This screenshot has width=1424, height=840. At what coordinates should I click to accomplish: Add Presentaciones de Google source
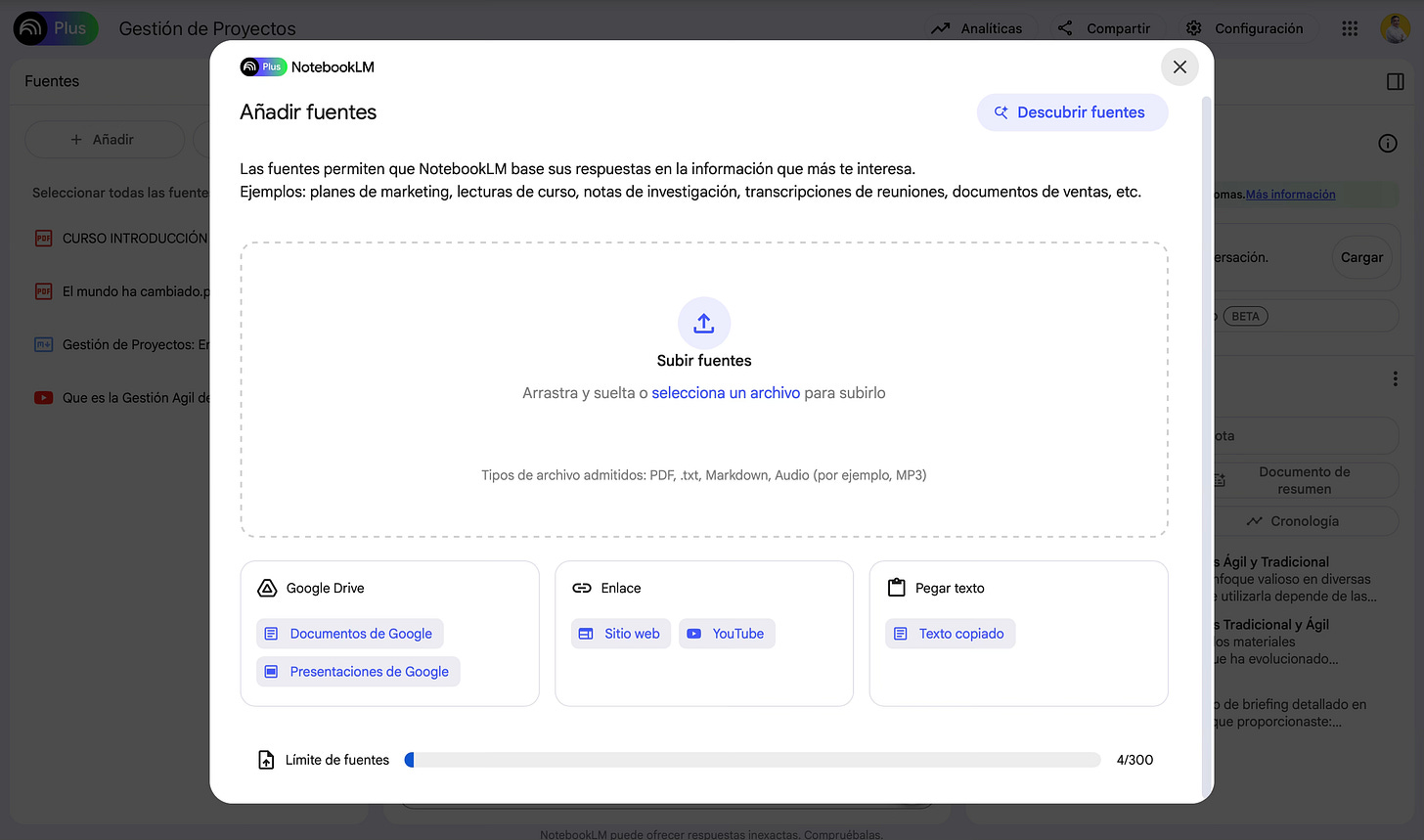point(358,672)
